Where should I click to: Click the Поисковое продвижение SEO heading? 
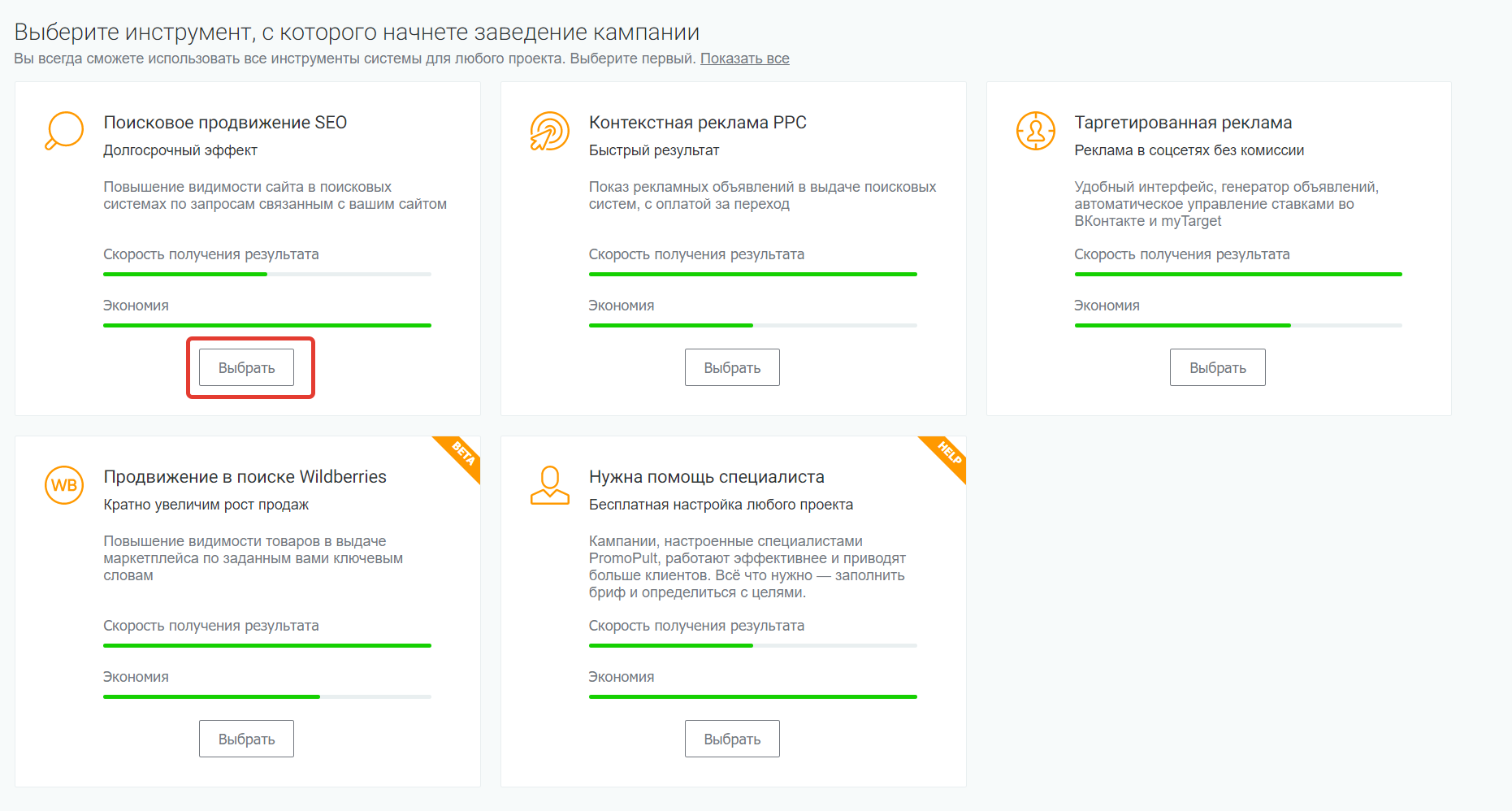[225, 123]
